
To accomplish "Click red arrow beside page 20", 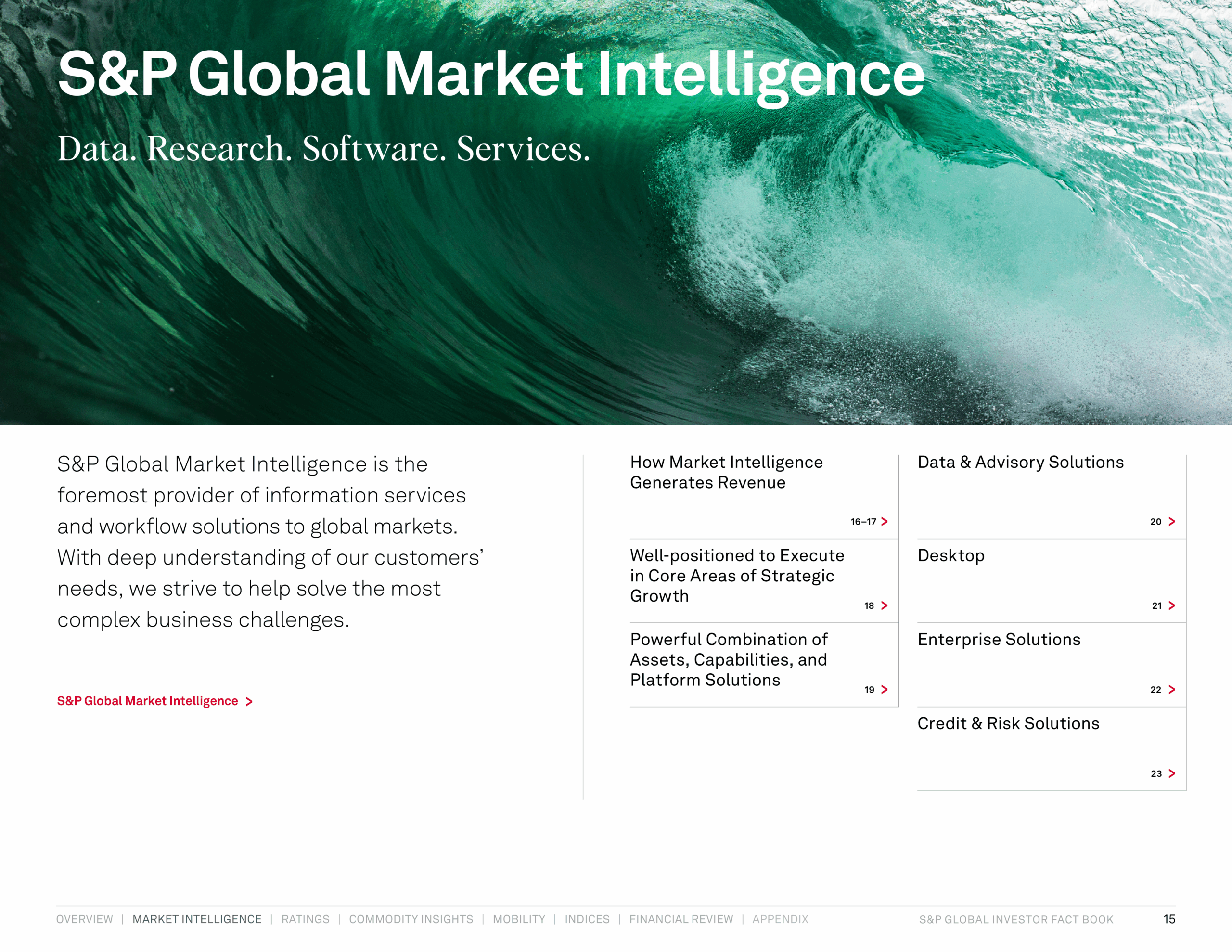I will pyautogui.click(x=1172, y=521).
